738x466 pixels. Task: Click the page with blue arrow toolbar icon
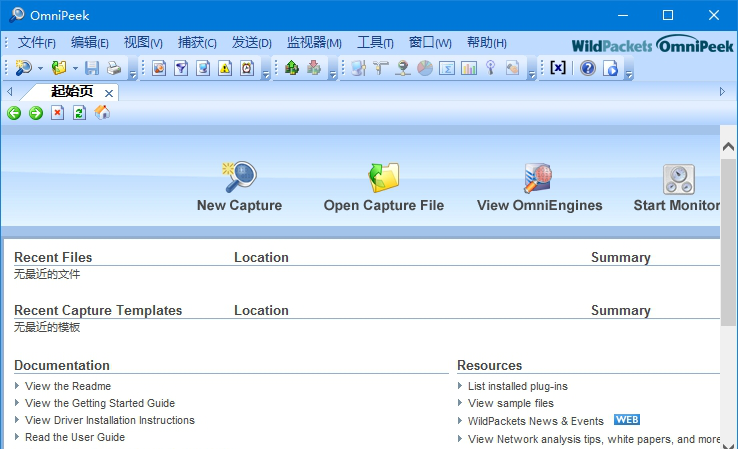coord(610,68)
